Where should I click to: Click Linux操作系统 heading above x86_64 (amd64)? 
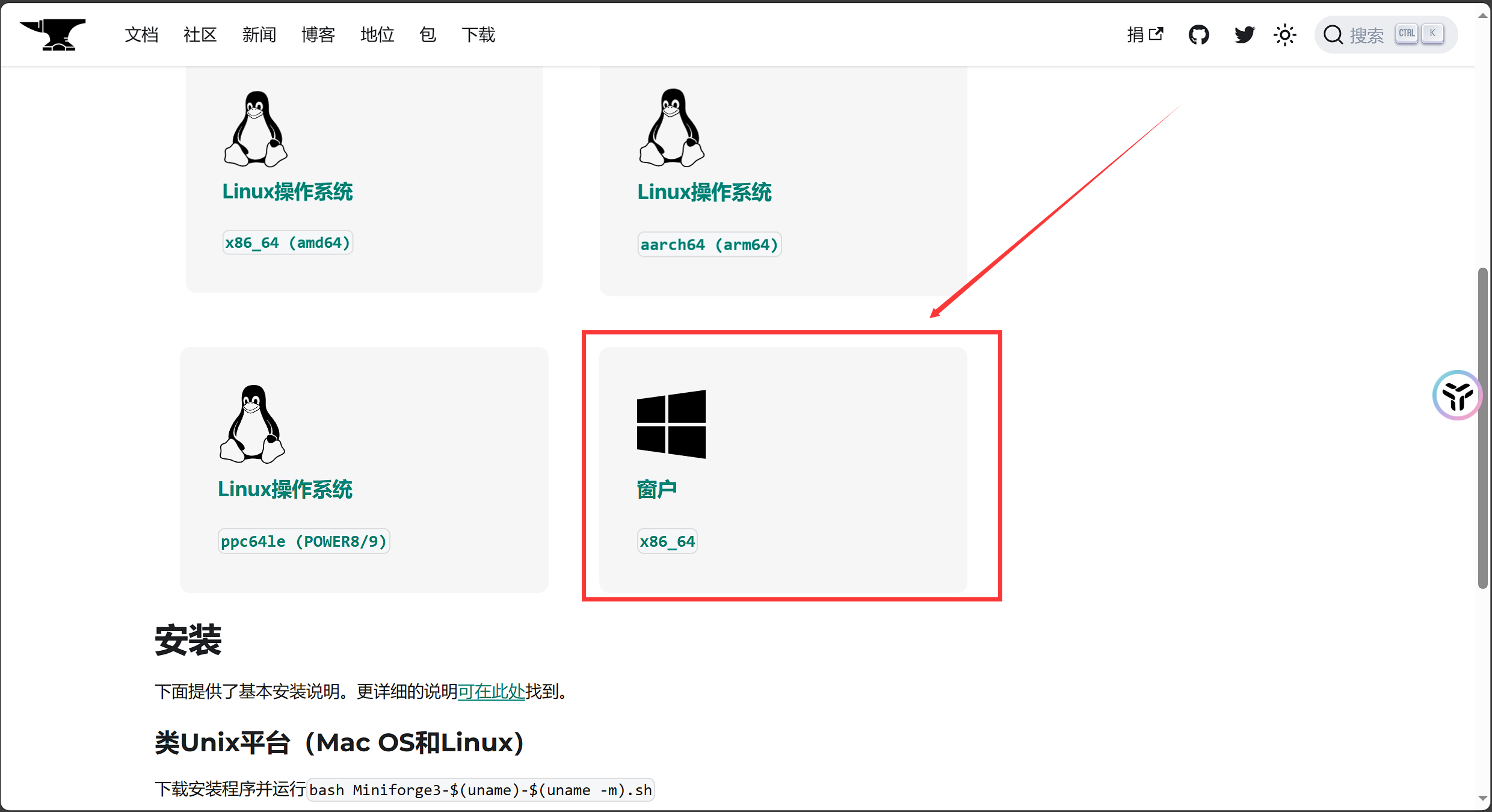(x=287, y=192)
